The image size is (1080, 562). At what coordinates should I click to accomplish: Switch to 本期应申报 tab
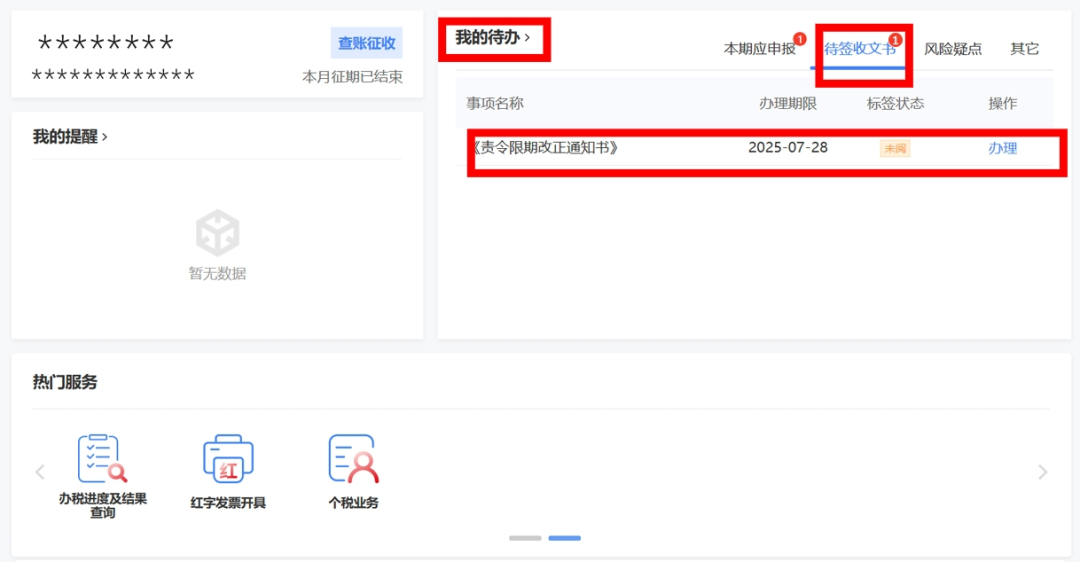click(x=760, y=49)
